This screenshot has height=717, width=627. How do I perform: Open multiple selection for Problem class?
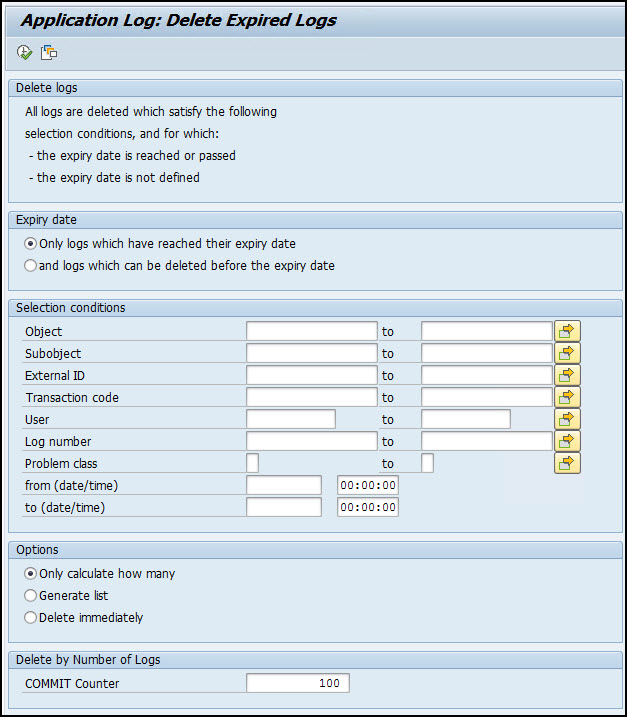tap(567, 463)
